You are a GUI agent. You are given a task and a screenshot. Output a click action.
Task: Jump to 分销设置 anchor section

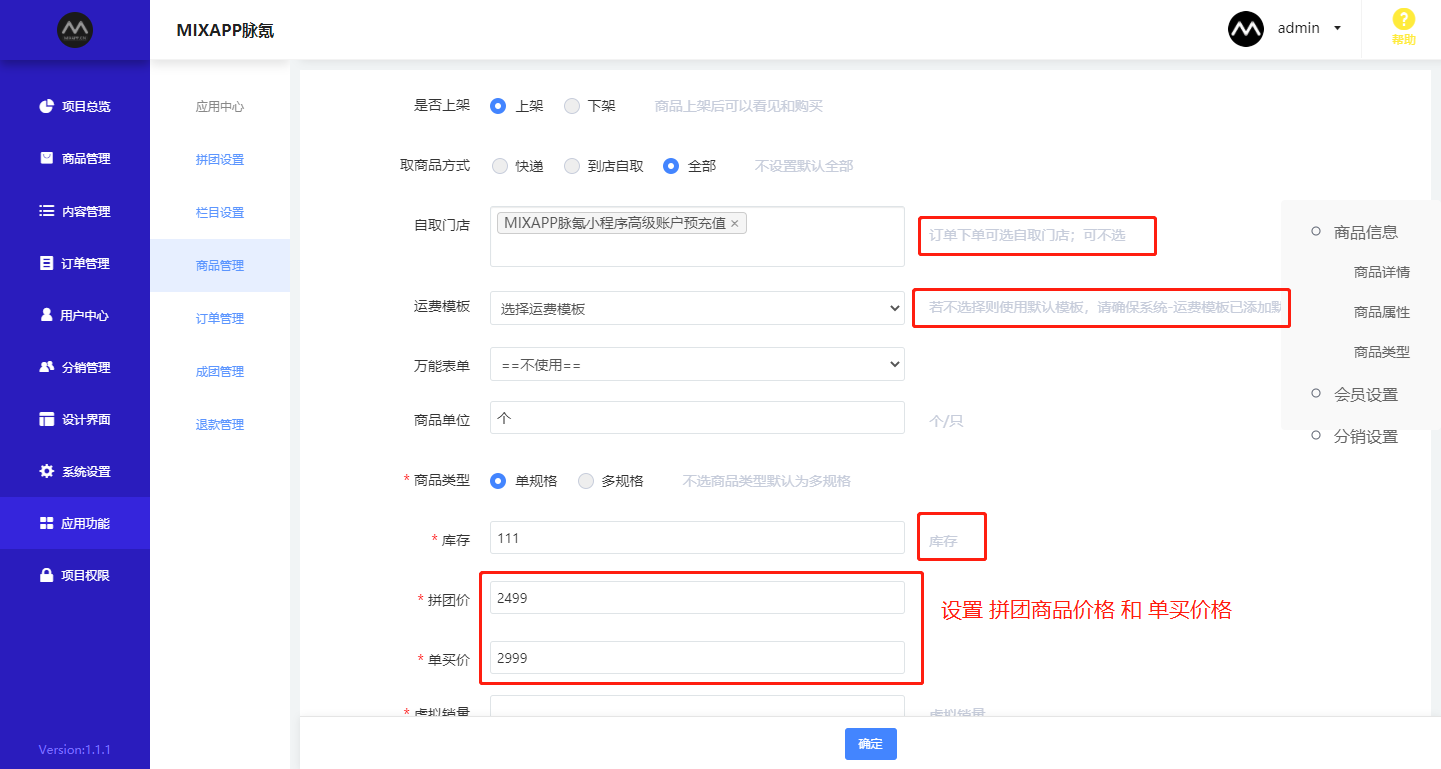tap(1366, 436)
